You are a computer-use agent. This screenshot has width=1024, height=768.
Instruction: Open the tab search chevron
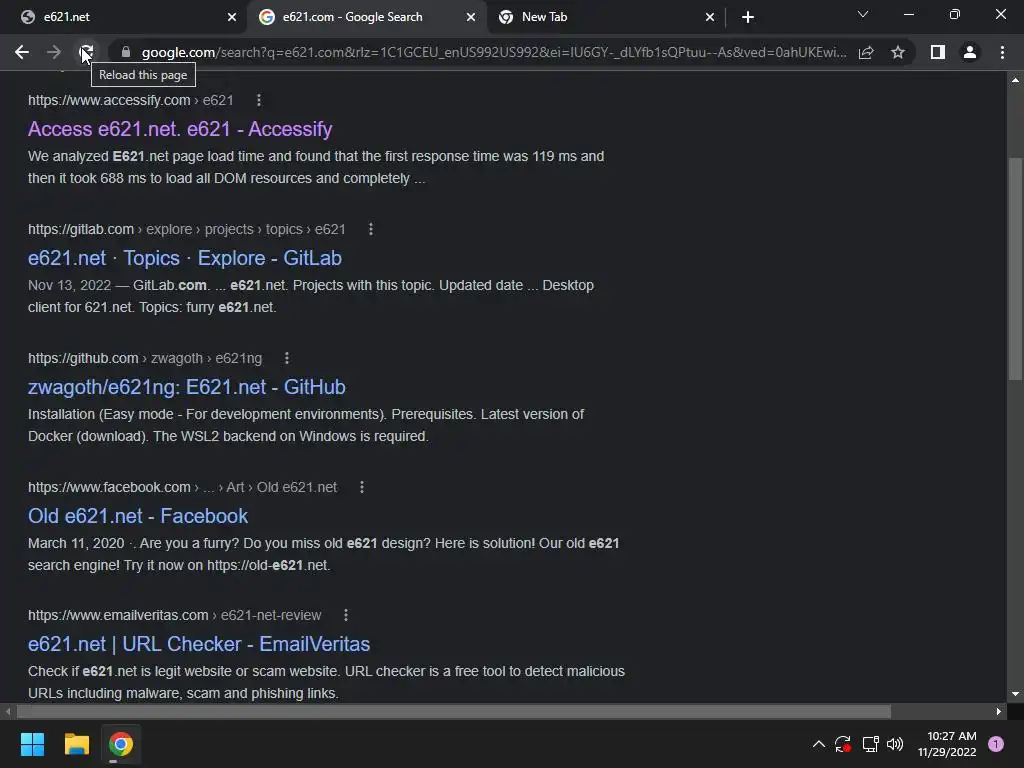(863, 14)
